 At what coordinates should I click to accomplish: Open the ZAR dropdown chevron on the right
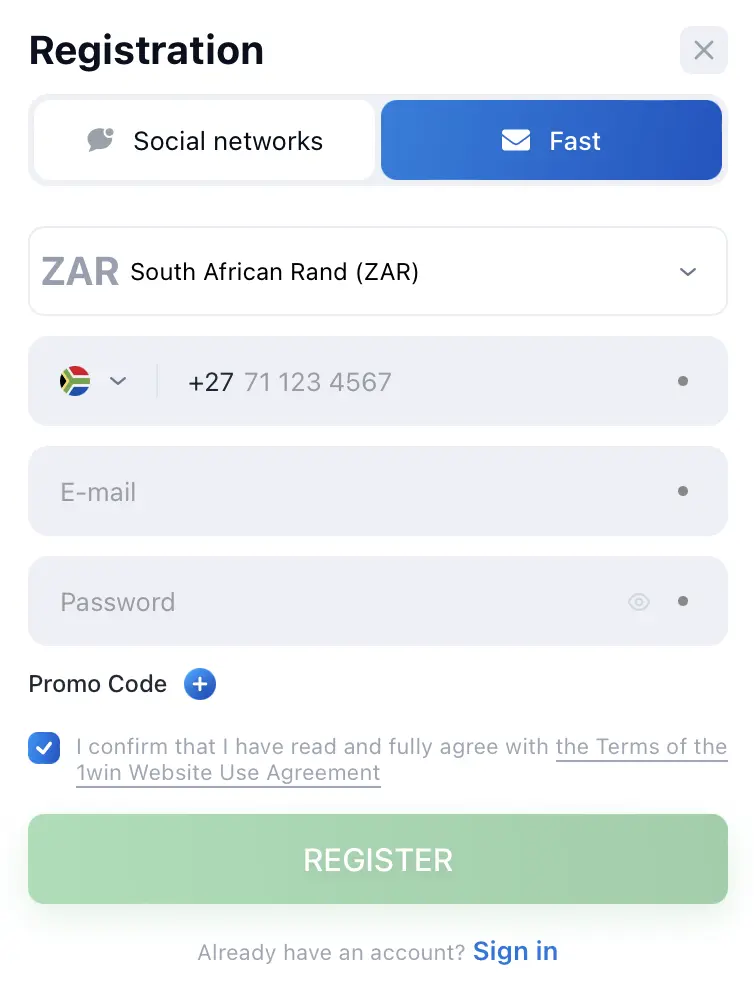coord(688,271)
